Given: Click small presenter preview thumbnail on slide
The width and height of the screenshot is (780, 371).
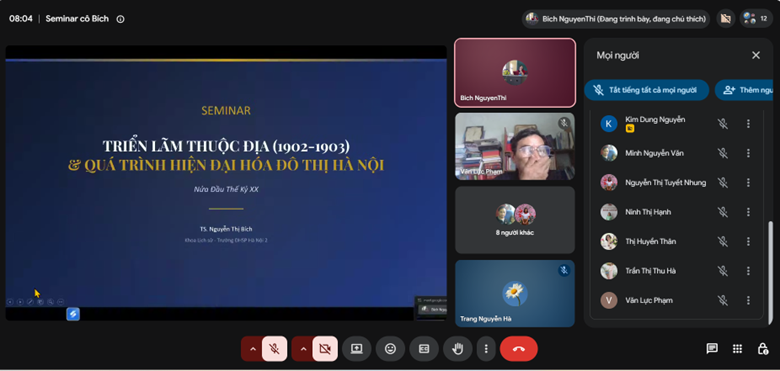Looking at the screenshot, I should click(x=431, y=308).
